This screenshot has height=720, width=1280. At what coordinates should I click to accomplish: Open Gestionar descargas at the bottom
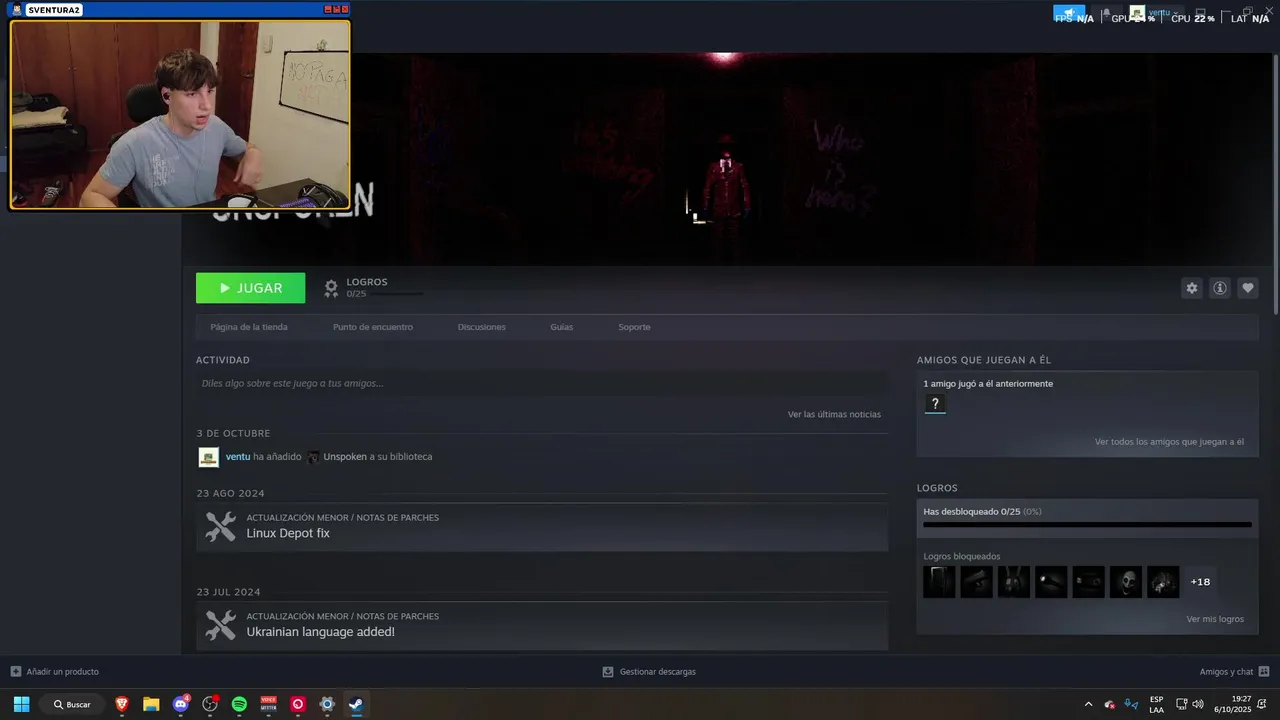[648, 672]
